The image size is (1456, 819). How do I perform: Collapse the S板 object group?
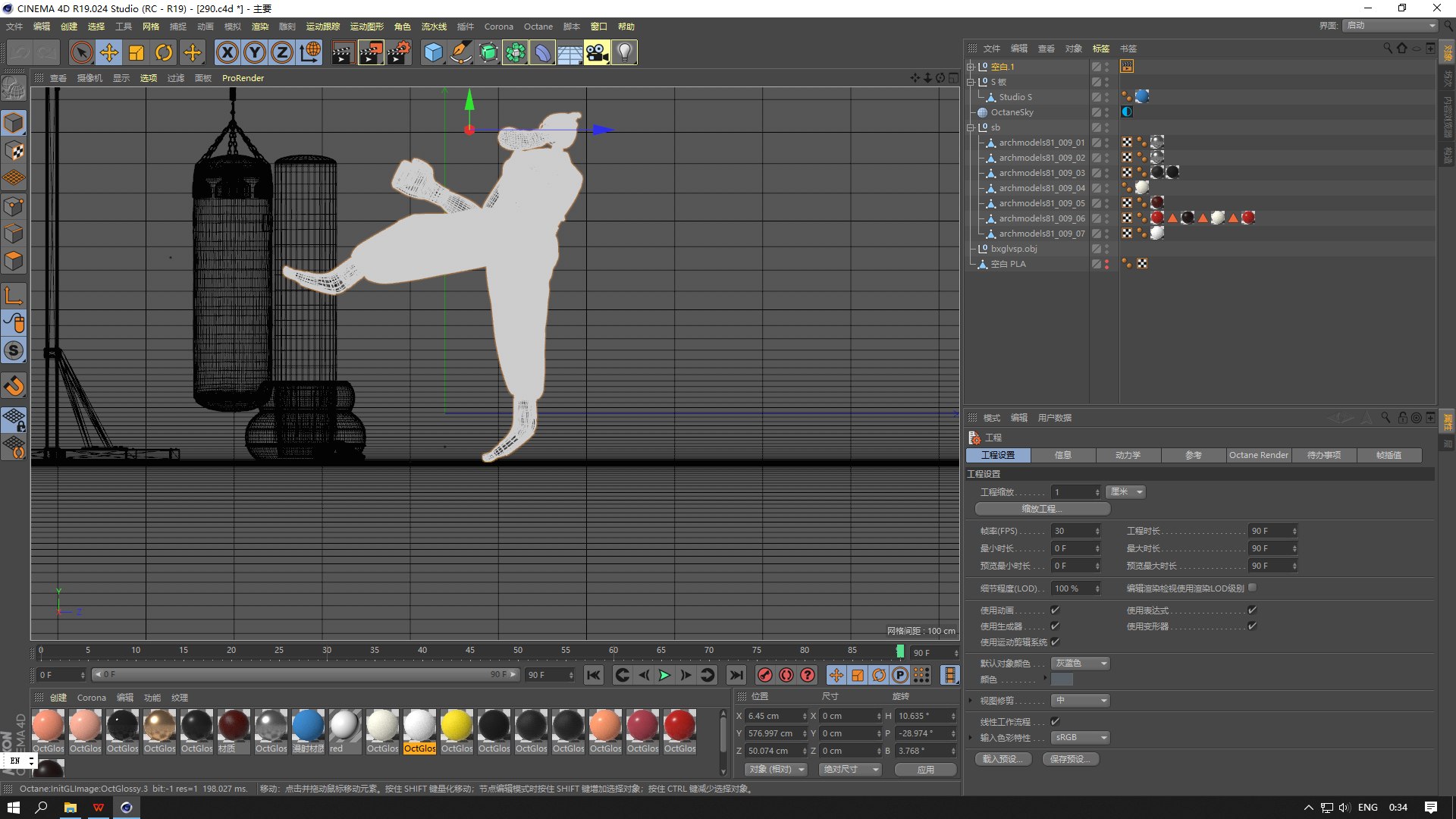point(971,82)
